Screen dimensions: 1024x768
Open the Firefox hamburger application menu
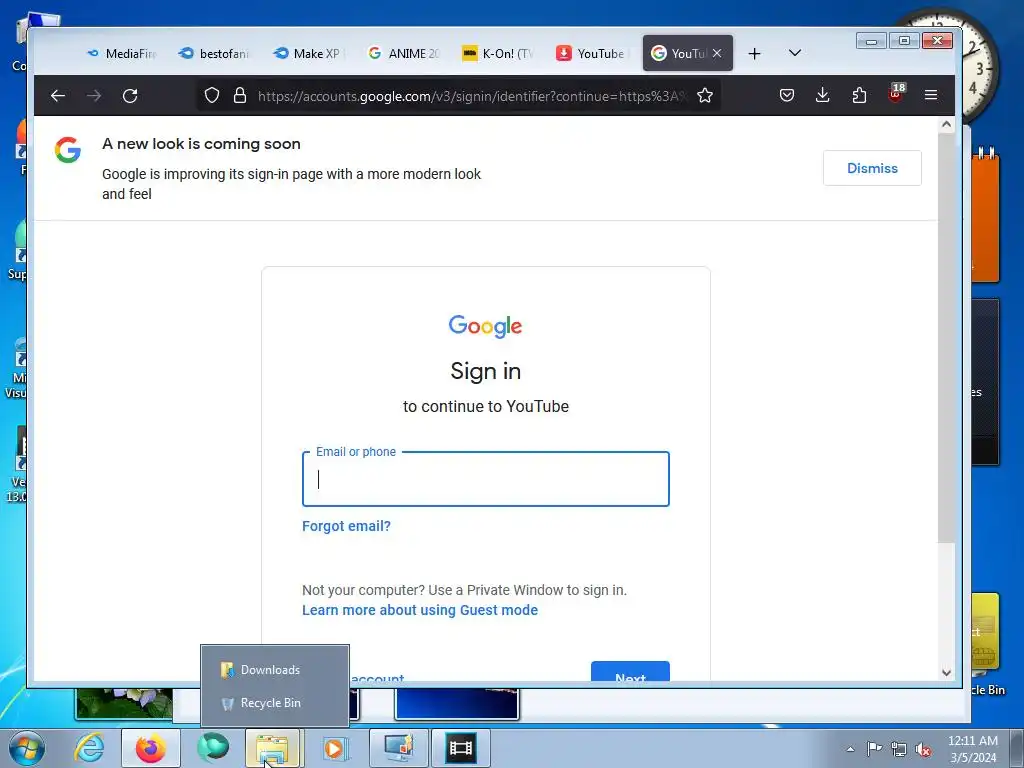pos(931,95)
